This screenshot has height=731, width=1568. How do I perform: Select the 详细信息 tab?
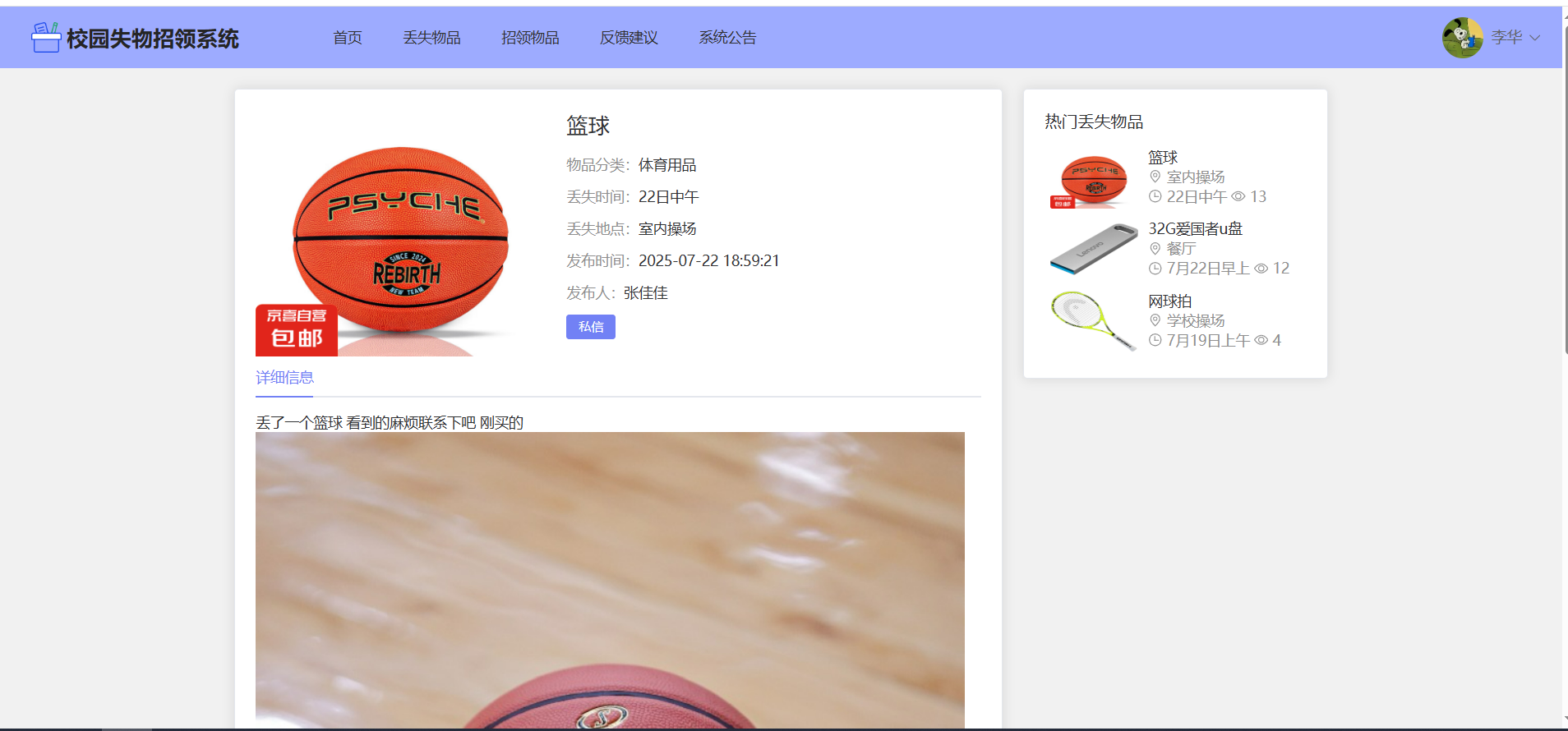[284, 378]
